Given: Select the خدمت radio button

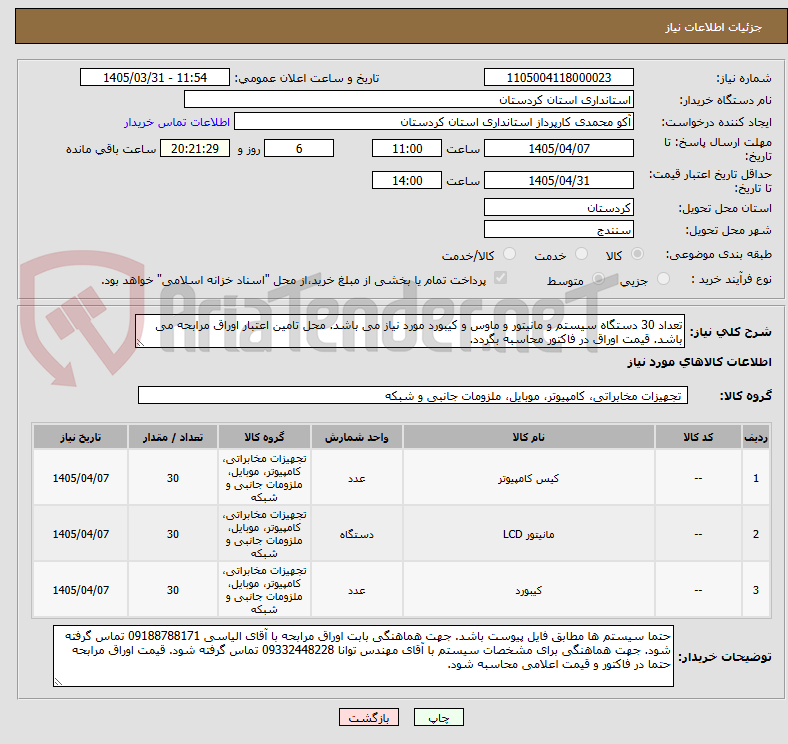Looking at the screenshot, I should click(581, 254).
